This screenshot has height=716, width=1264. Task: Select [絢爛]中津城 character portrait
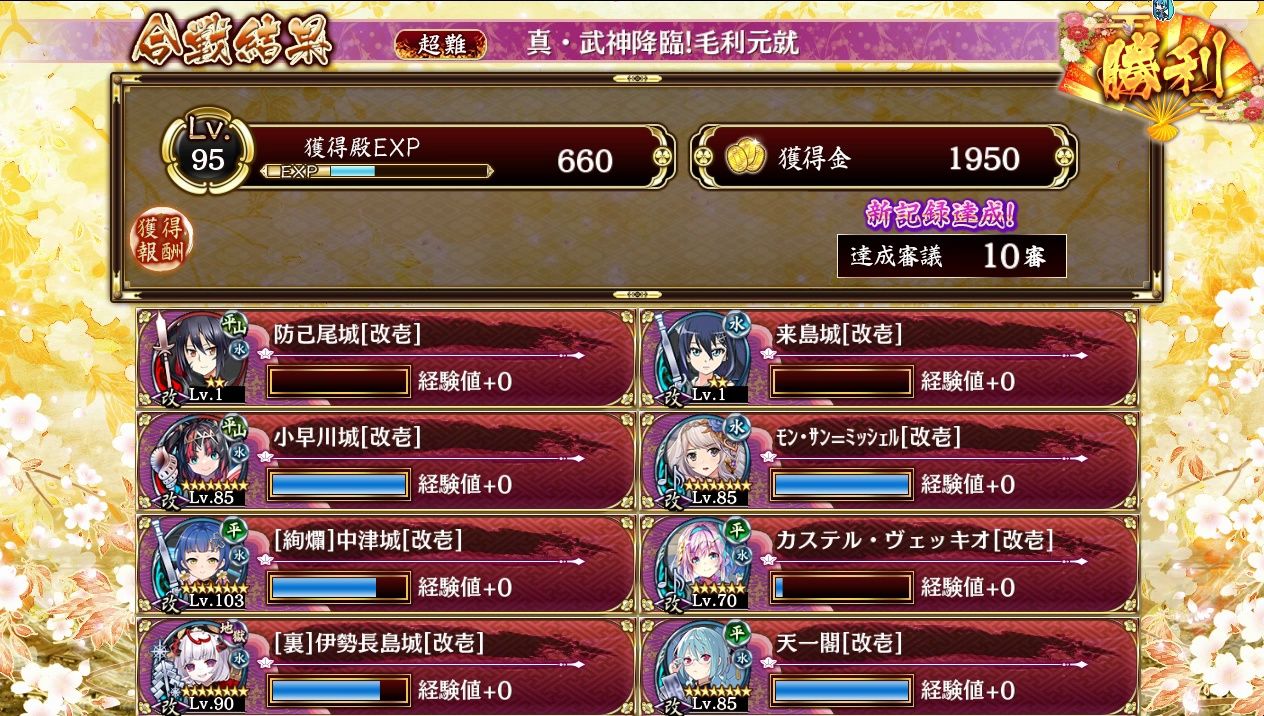198,563
